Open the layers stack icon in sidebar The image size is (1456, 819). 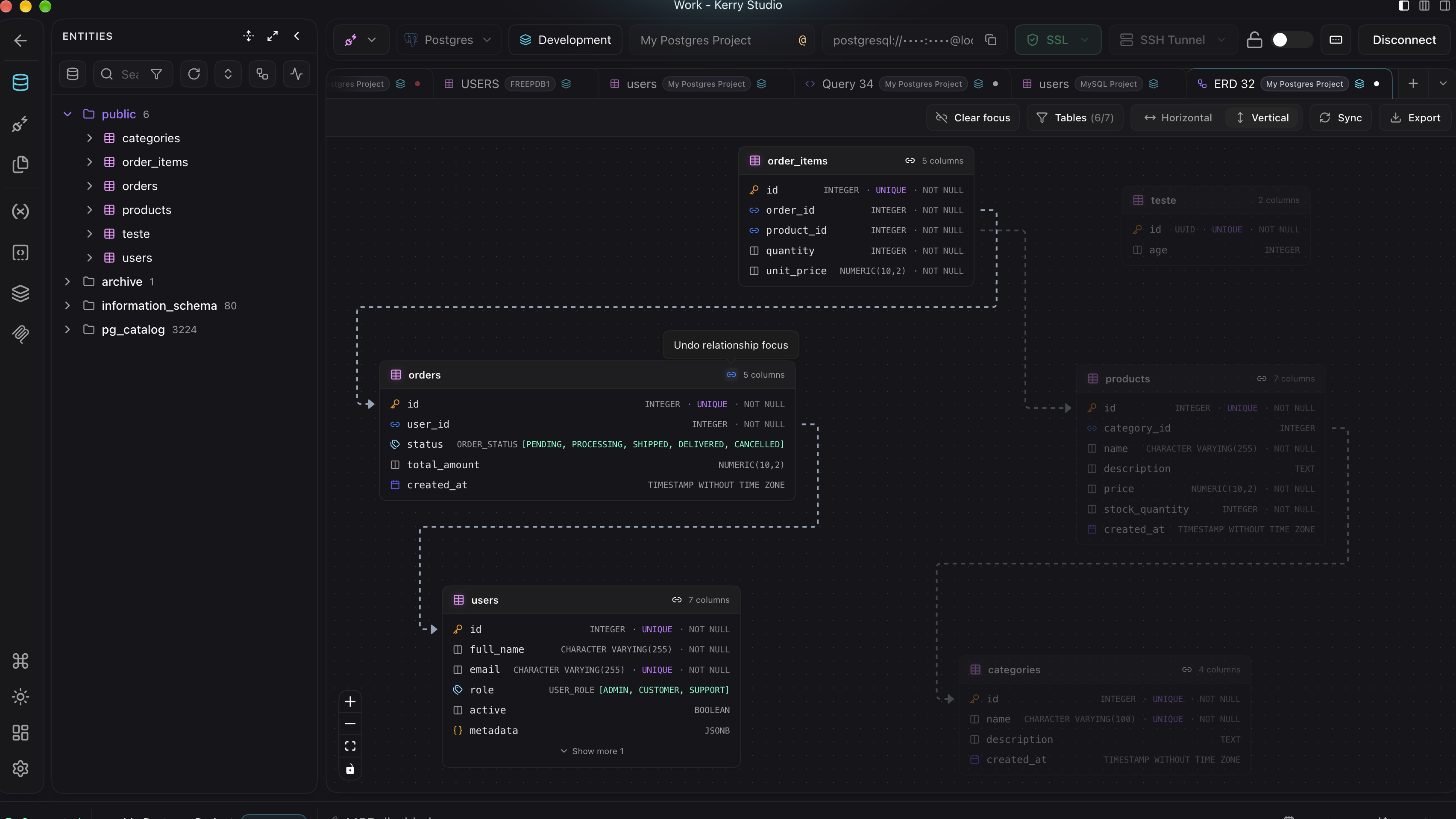(21, 294)
